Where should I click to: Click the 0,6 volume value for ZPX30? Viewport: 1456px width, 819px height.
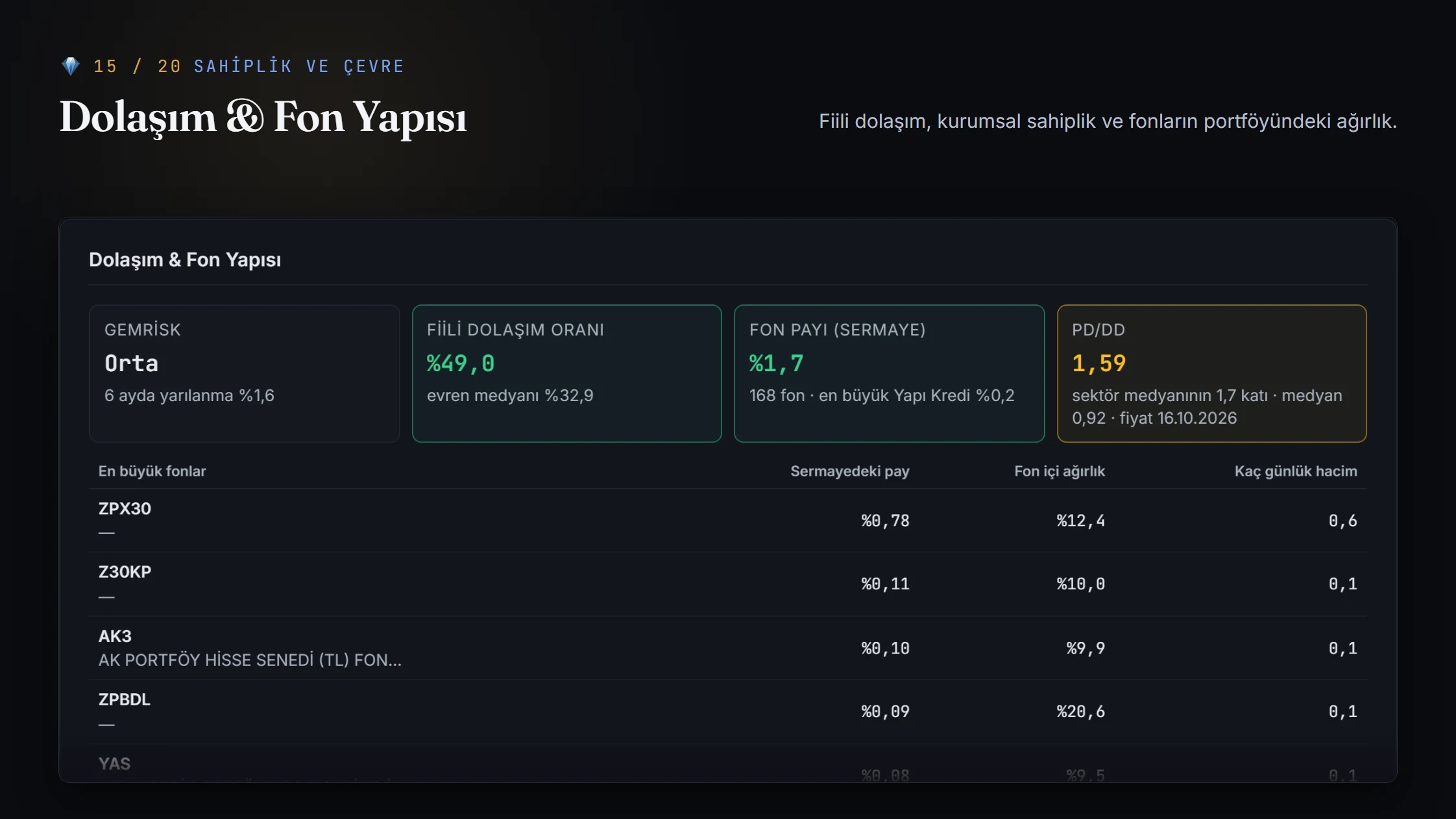1342,520
